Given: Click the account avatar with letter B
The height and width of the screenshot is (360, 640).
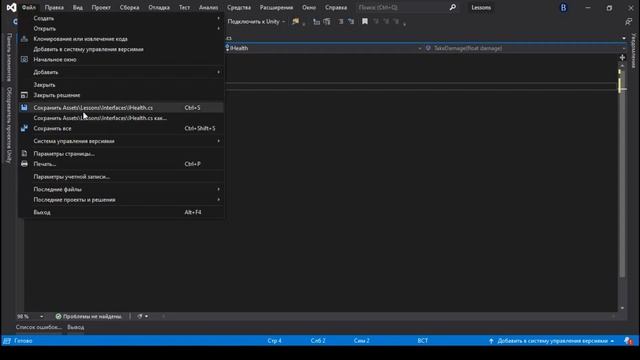Looking at the screenshot, I should [x=564, y=8].
